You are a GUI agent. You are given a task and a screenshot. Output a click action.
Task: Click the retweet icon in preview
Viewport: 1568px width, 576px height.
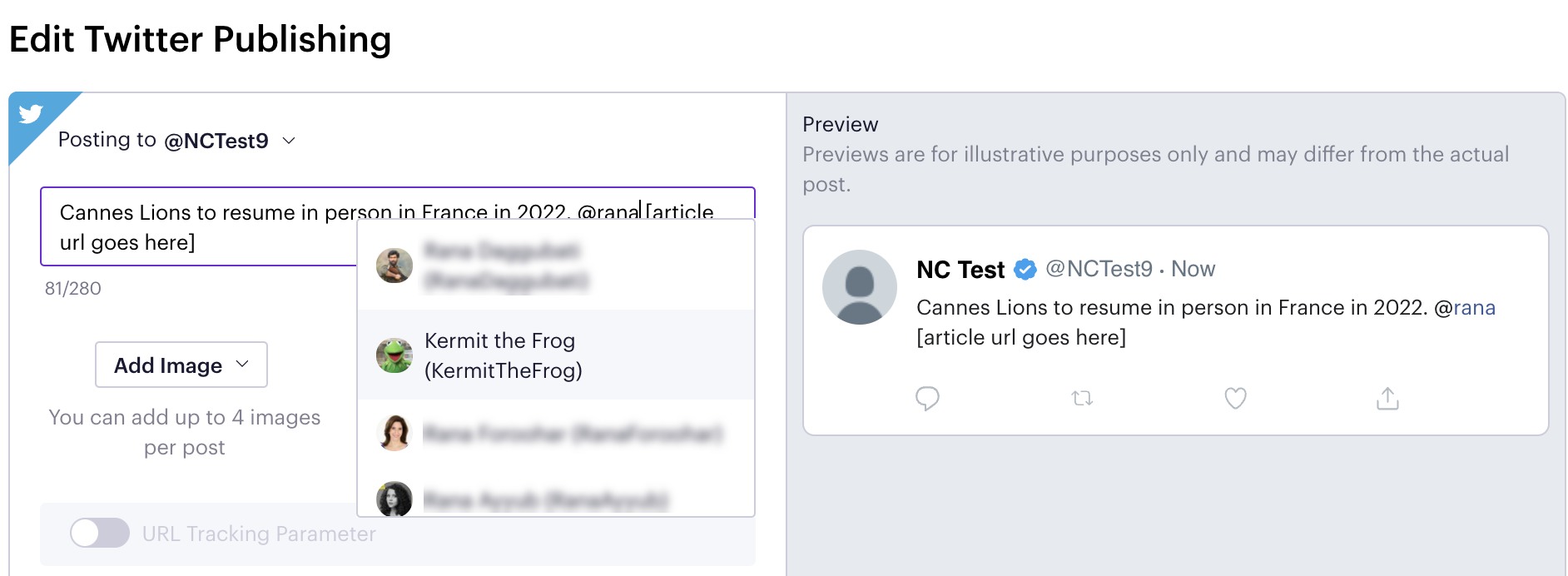click(x=1082, y=399)
